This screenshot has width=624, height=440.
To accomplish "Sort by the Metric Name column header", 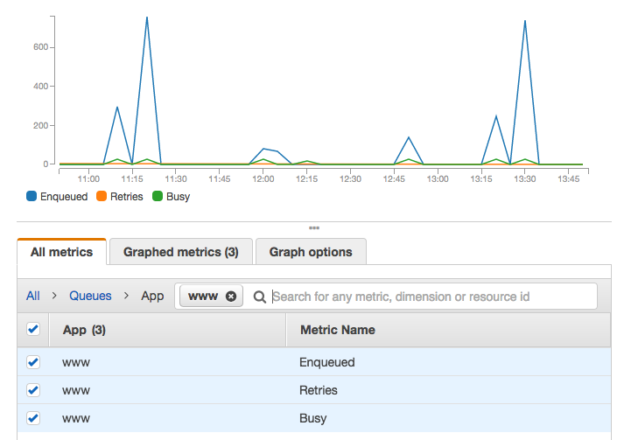I will 337,329.
